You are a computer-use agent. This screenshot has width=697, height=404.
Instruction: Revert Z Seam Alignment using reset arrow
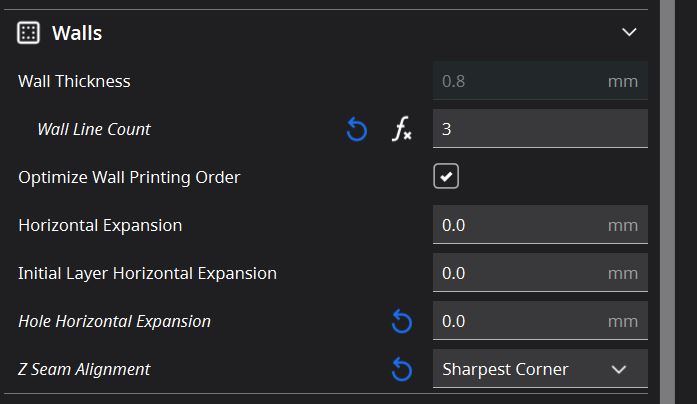[402, 369]
